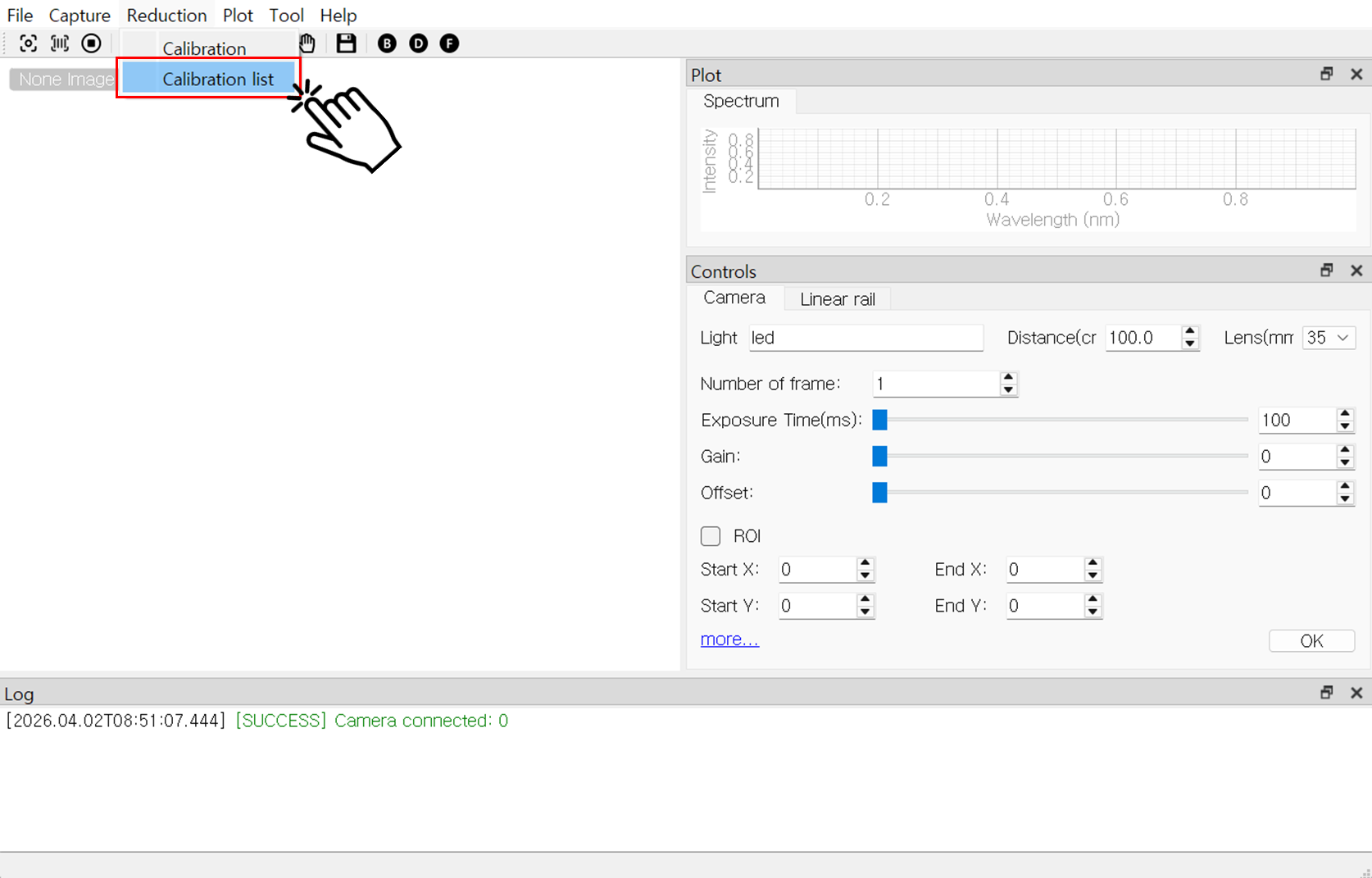
Task: Choose Calibration list menu entry
Action: pos(208,79)
